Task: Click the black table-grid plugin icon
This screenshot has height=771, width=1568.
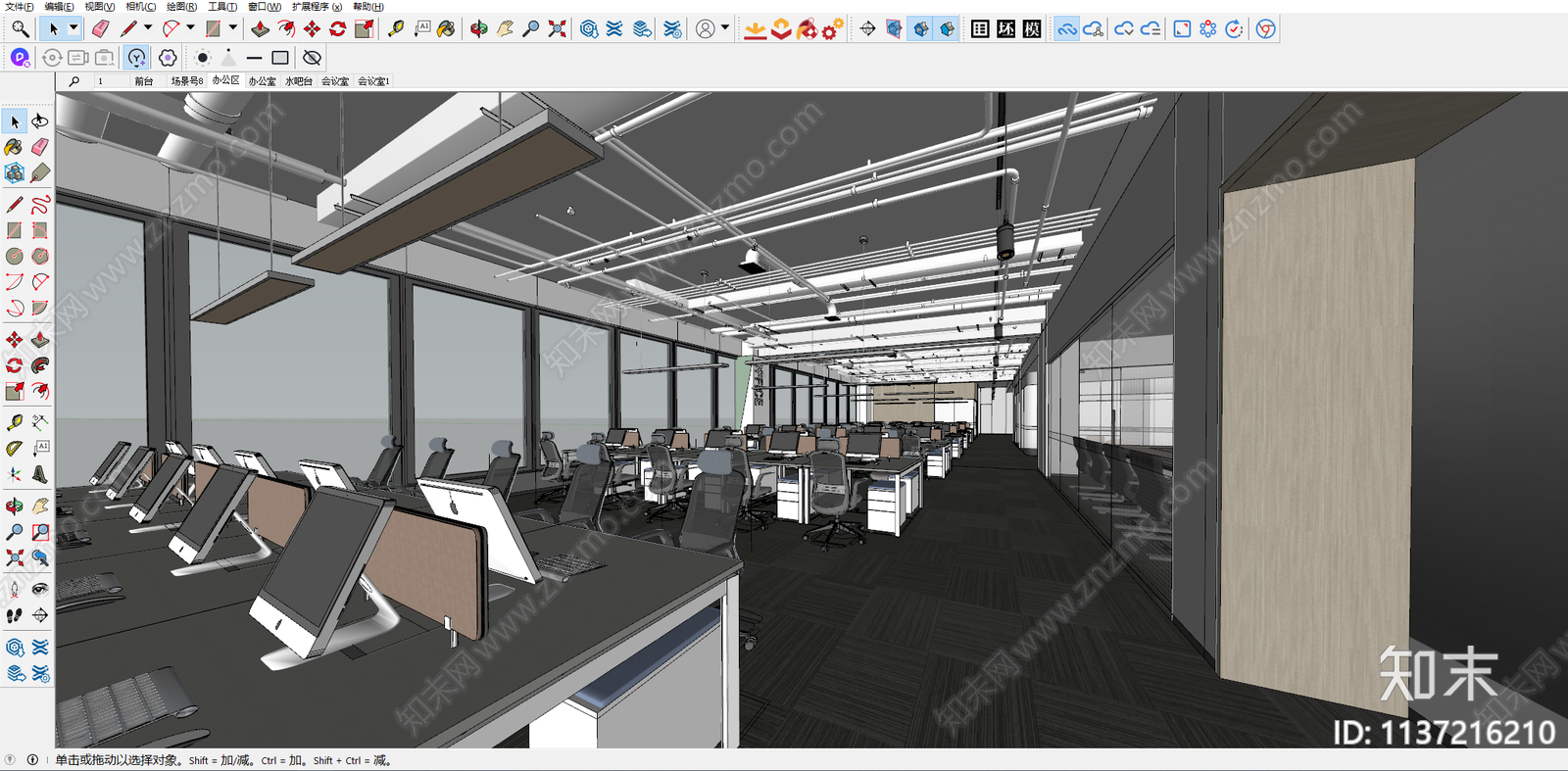Action: 980,29
